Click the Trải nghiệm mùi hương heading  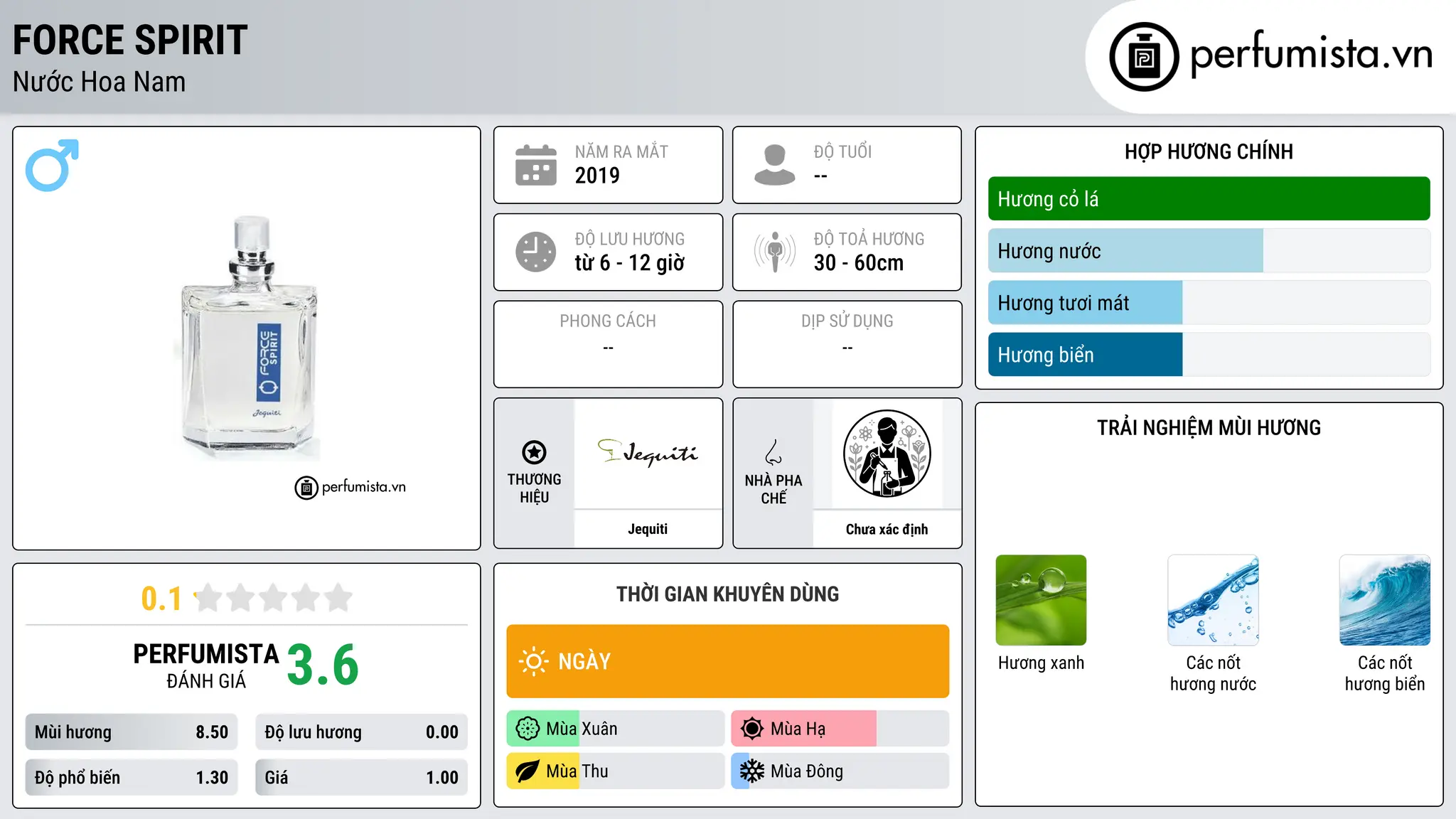pyautogui.click(x=1209, y=428)
